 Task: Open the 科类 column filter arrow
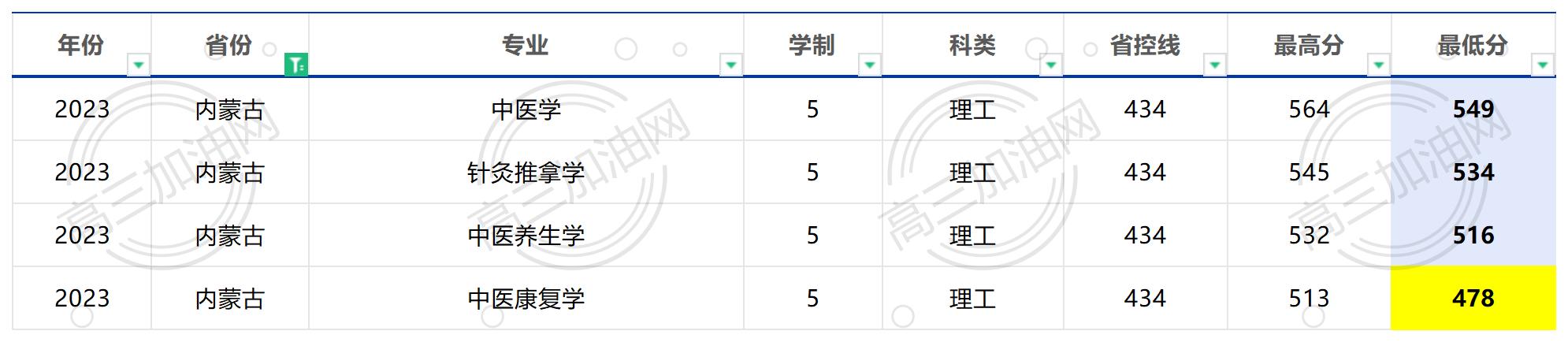click(x=1051, y=65)
